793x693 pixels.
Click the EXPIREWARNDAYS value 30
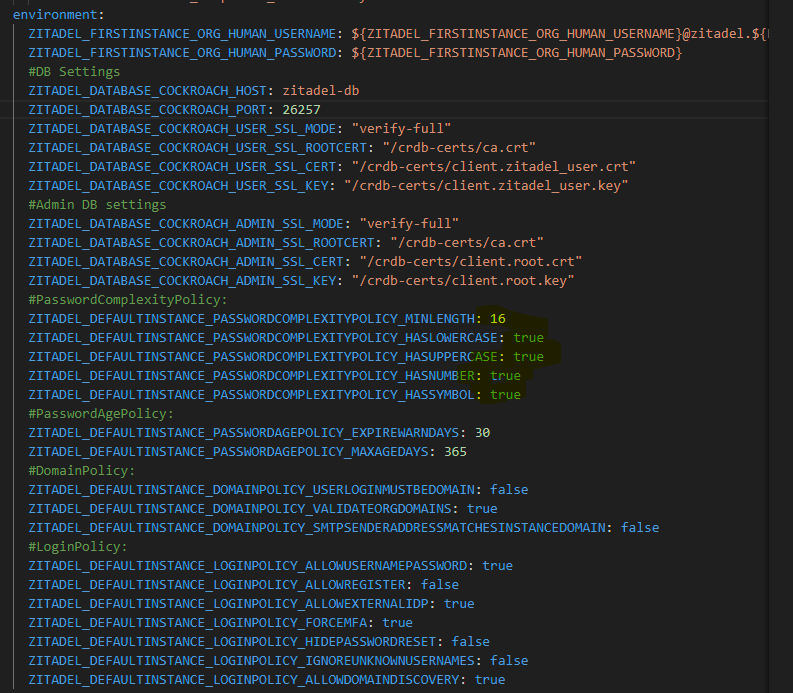482,432
